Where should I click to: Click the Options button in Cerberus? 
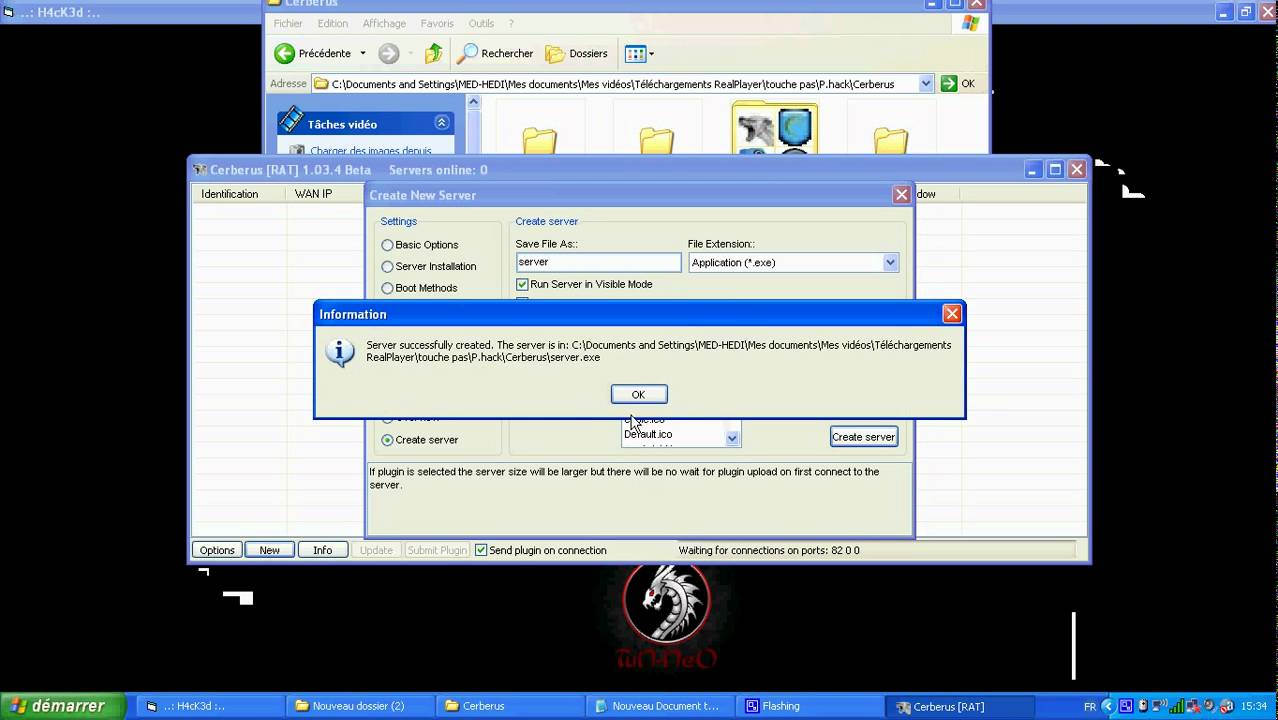pos(217,550)
